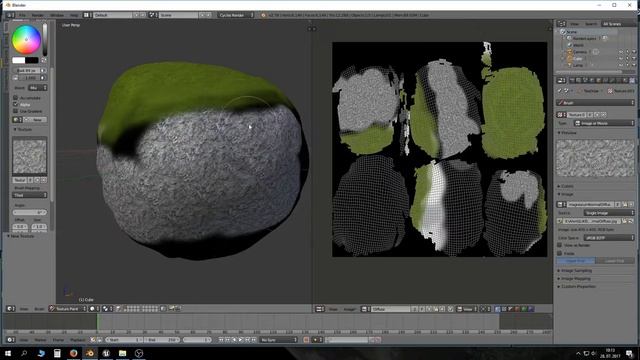The height and width of the screenshot is (360, 640).
Task: Open the Texture Paint mode dropdown
Action: 67,309
